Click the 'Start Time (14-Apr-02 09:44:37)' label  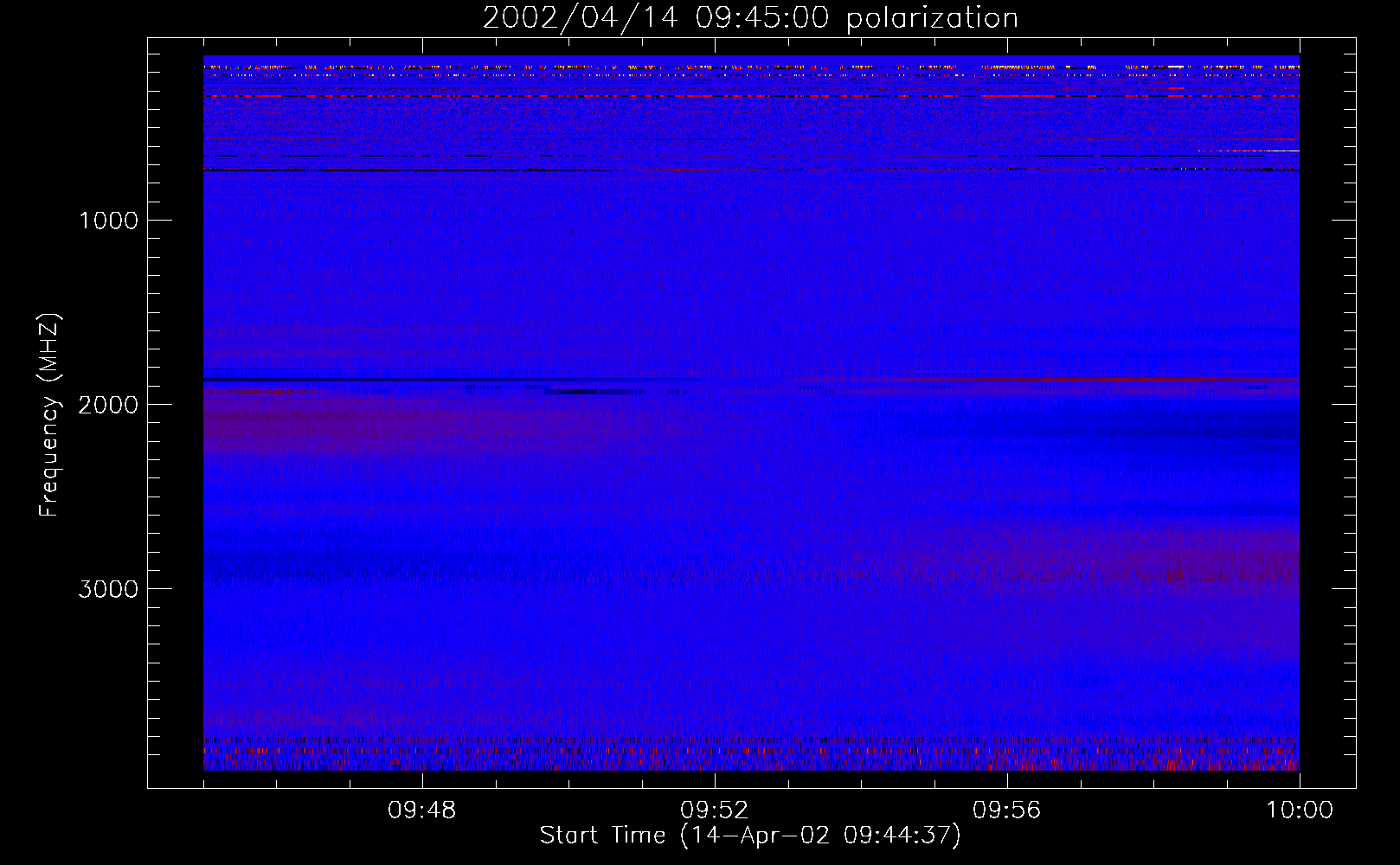click(750, 836)
